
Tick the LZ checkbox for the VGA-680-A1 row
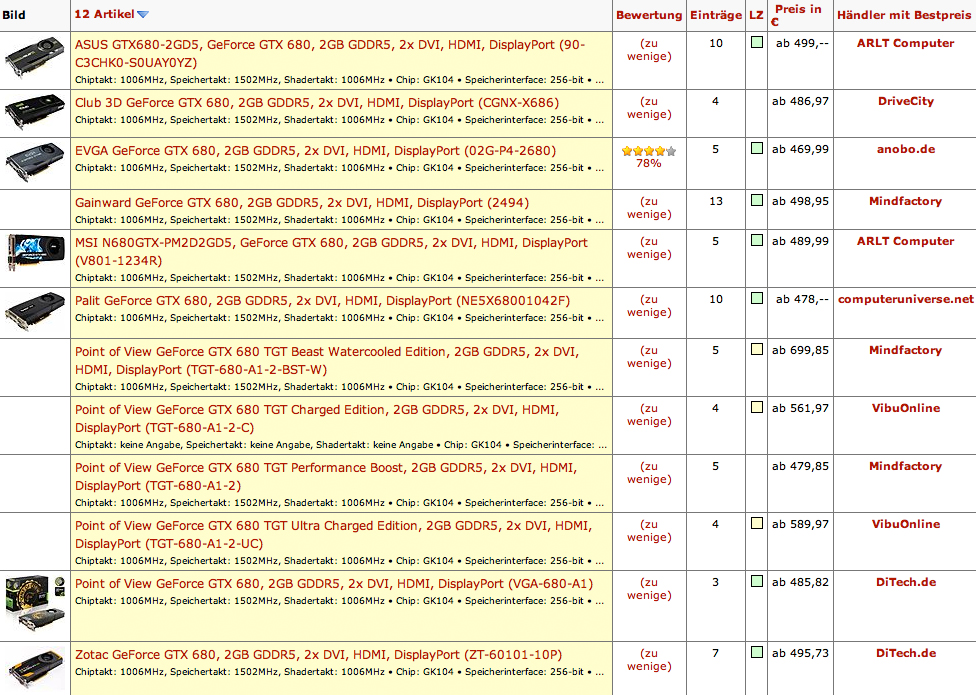757,581
